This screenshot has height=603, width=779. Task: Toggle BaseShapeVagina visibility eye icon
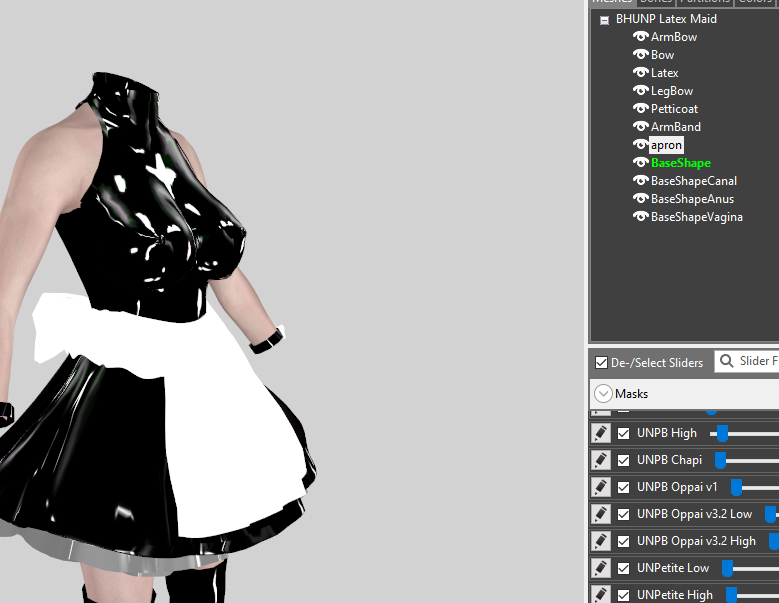(640, 217)
